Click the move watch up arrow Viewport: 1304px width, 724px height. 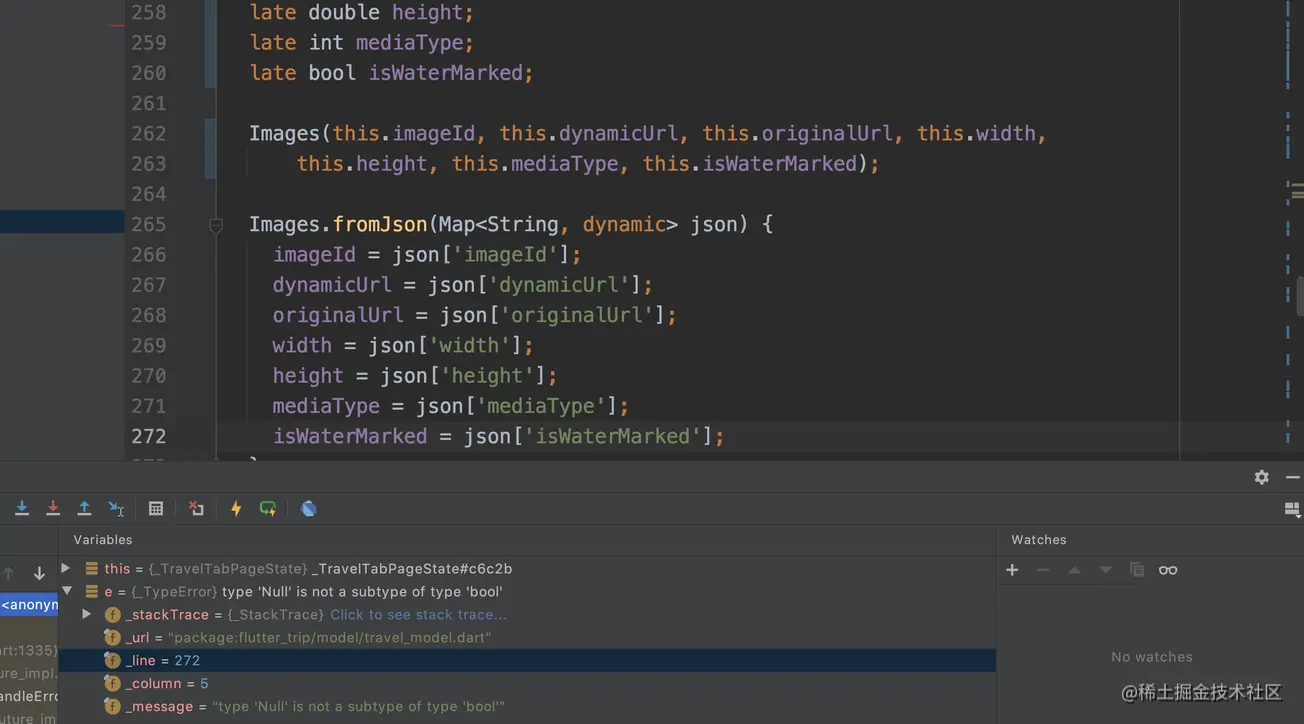pyautogui.click(x=1074, y=570)
